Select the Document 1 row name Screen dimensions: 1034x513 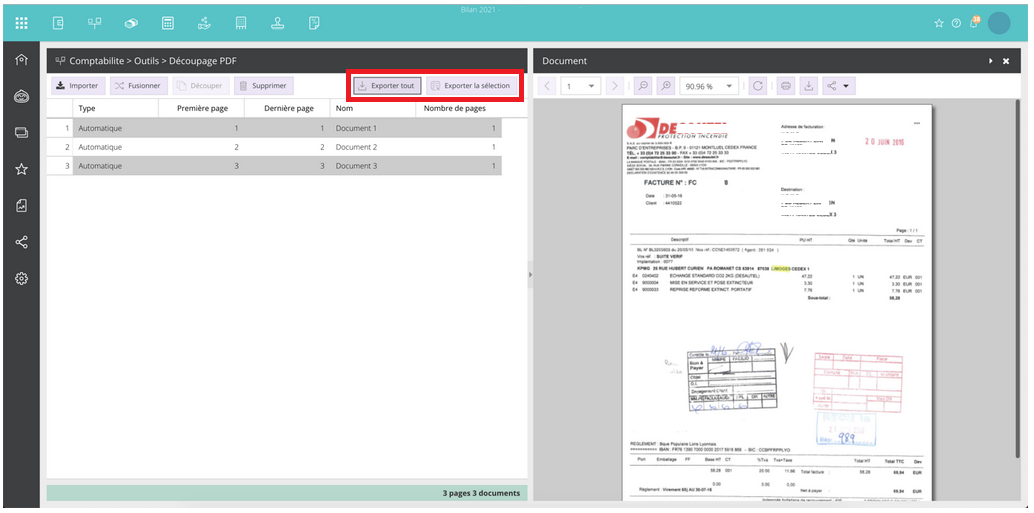click(356, 128)
